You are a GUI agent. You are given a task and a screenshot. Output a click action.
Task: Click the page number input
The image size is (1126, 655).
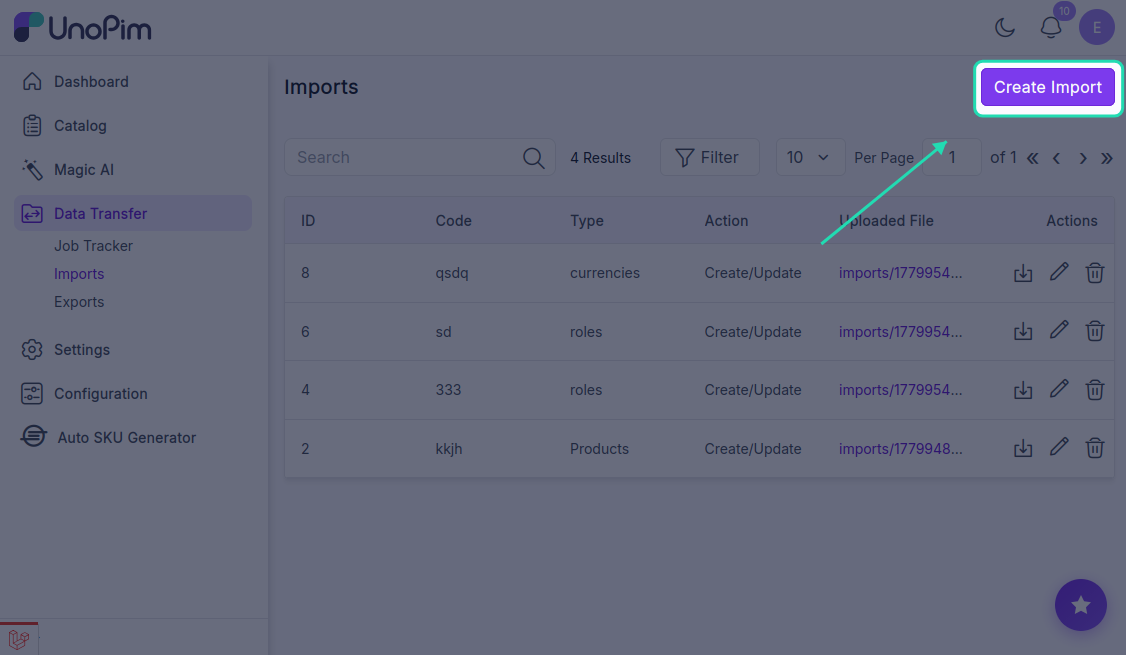952,157
